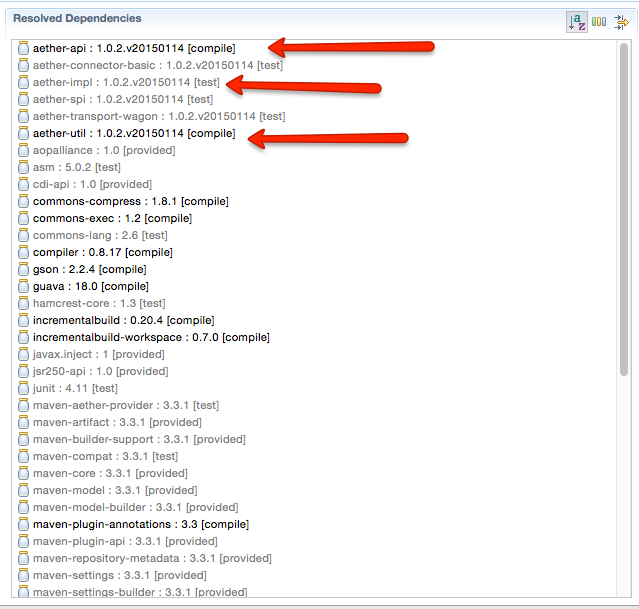
Task: Select asm : 5.0.2 [test]
Action: coord(77,167)
